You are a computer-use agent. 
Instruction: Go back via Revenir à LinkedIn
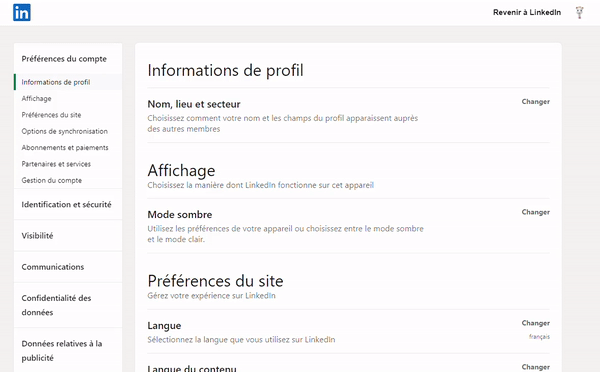(527, 12)
